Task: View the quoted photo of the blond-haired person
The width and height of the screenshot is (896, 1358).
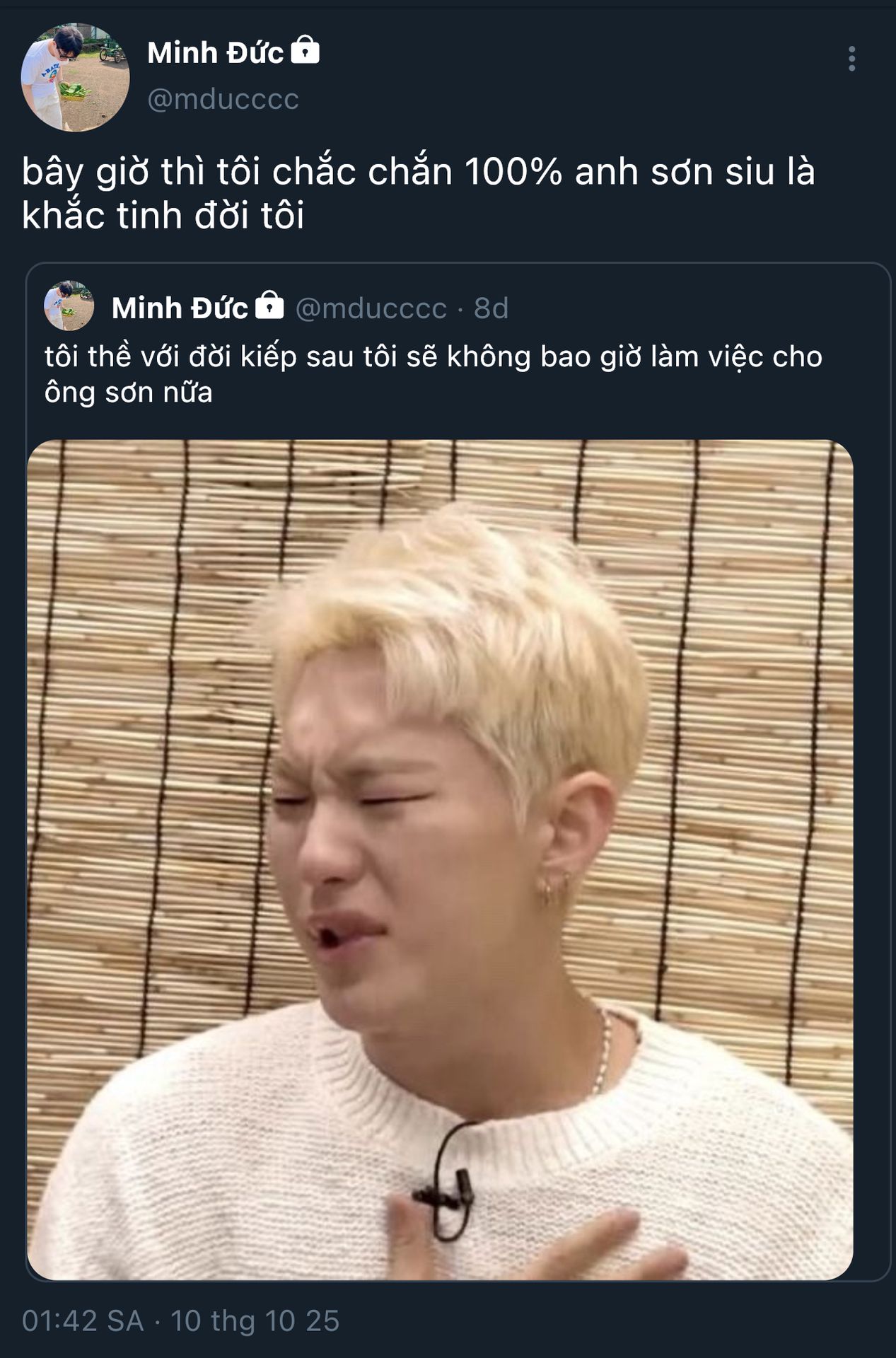Action: click(440, 859)
